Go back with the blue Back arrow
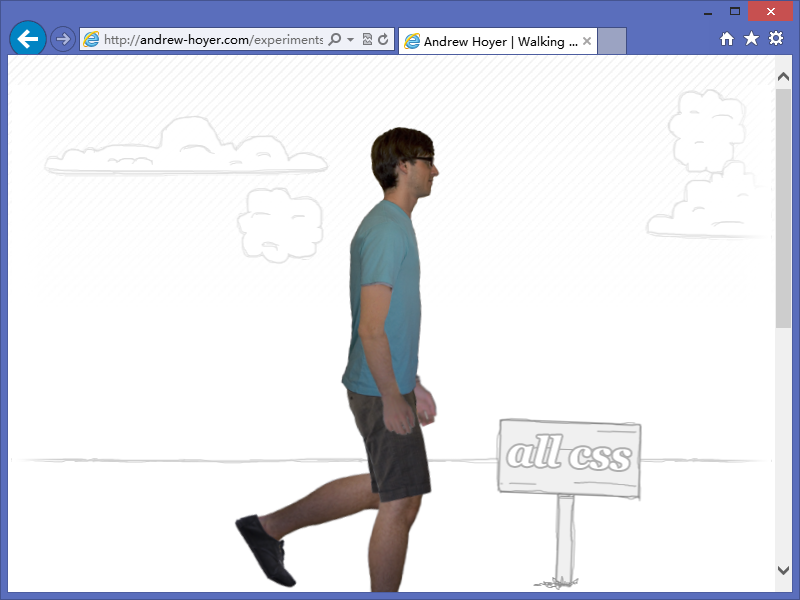Image resolution: width=800 pixels, height=600 pixels. (28, 38)
